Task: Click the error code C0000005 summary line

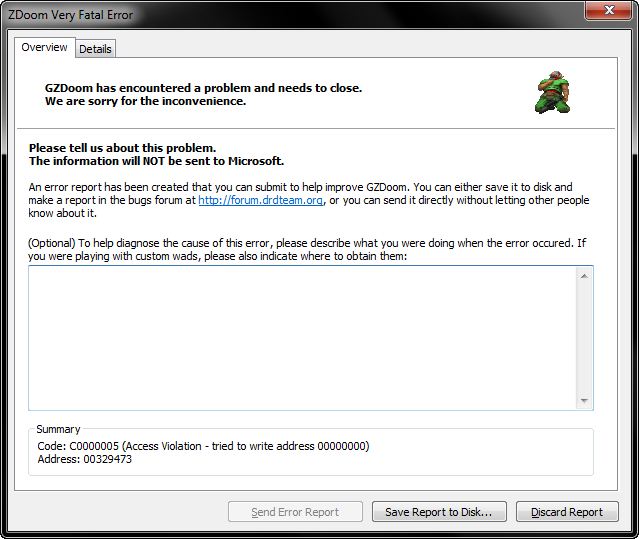Action: (x=203, y=446)
